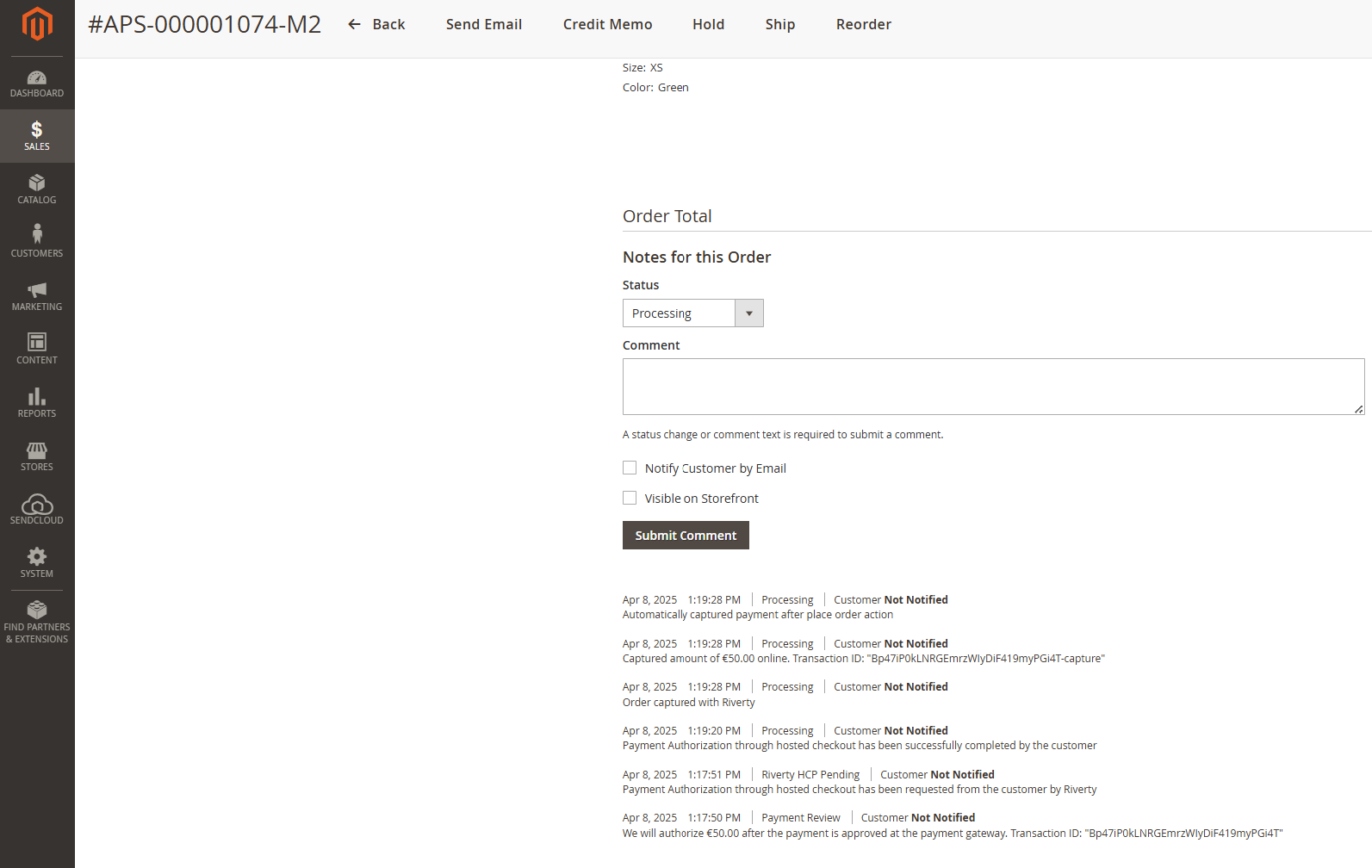The height and width of the screenshot is (868, 1372).
Task: Expand the order Status dropdown arrow
Action: coord(748,313)
